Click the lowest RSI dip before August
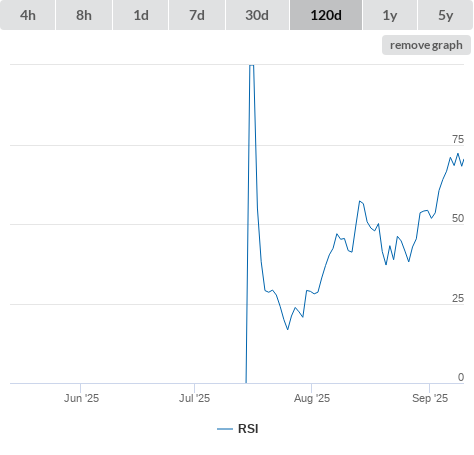 287,329
